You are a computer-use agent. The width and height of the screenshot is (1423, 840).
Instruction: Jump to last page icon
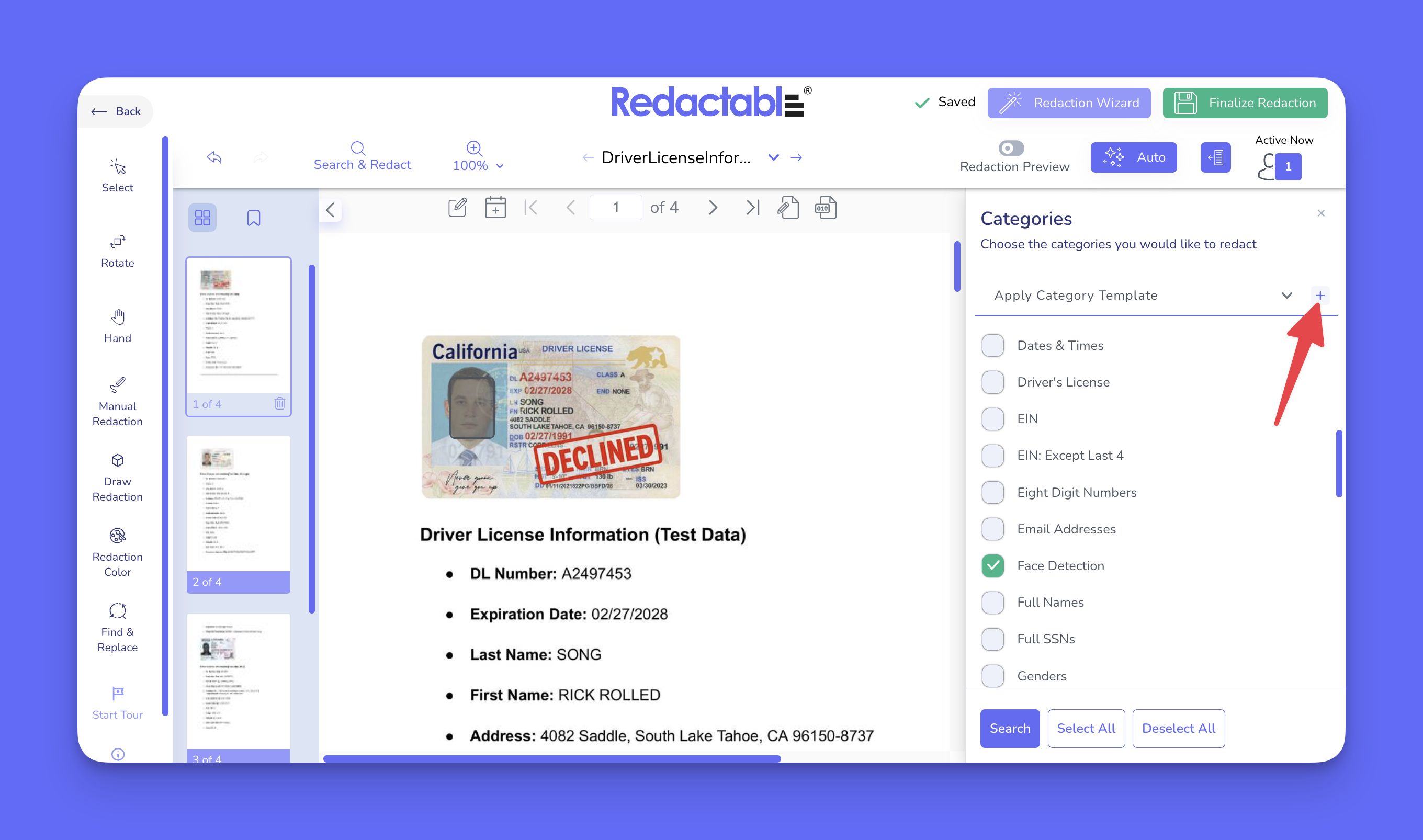752,207
